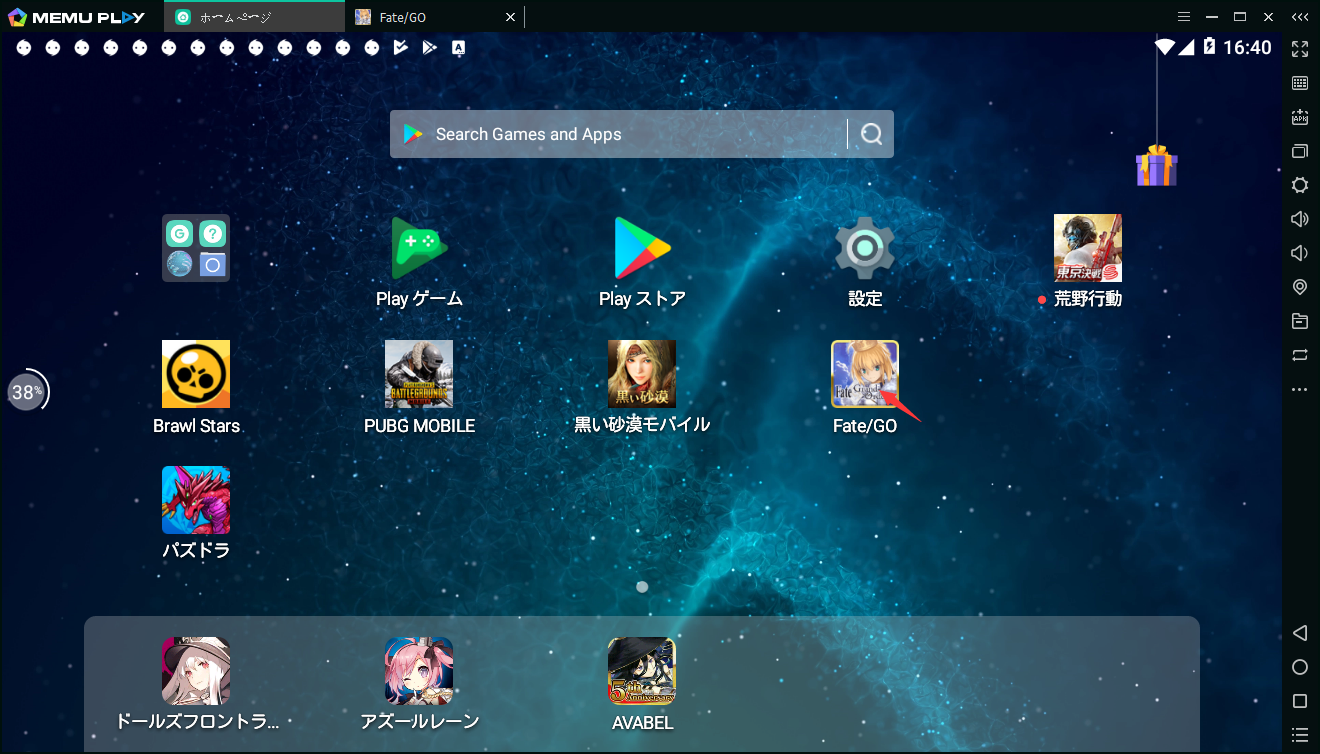The width and height of the screenshot is (1320, 754).
Task: Open keyboard mapping in sidebar
Action: point(1300,83)
